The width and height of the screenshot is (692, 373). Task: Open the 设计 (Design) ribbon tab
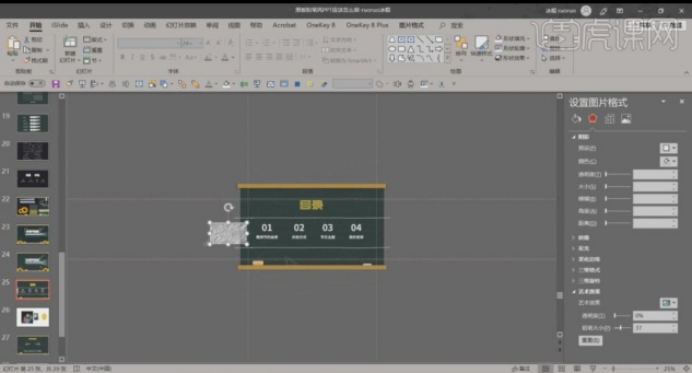coord(105,25)
